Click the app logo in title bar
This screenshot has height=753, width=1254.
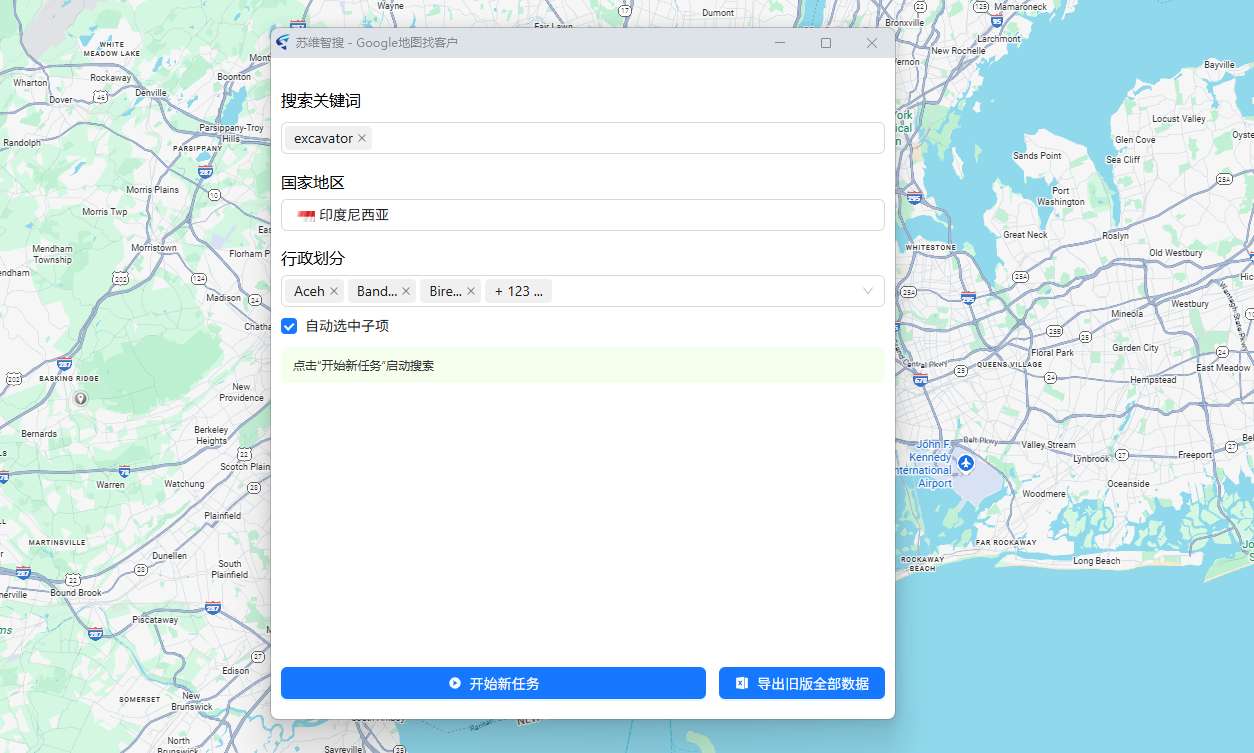tap(283, 43)
